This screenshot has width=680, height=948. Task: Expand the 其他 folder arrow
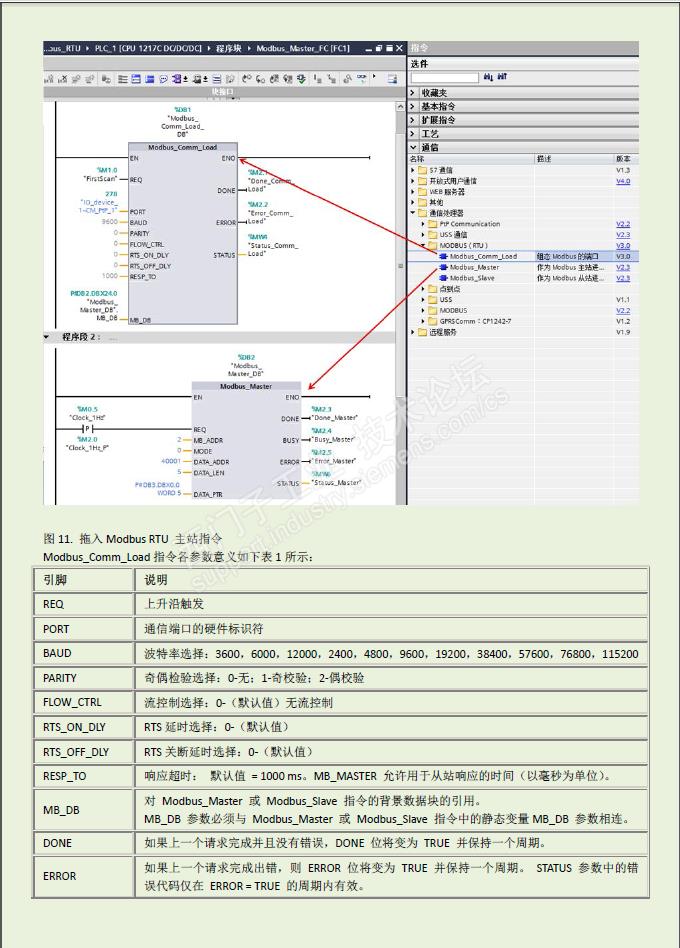tap(413, 203)
